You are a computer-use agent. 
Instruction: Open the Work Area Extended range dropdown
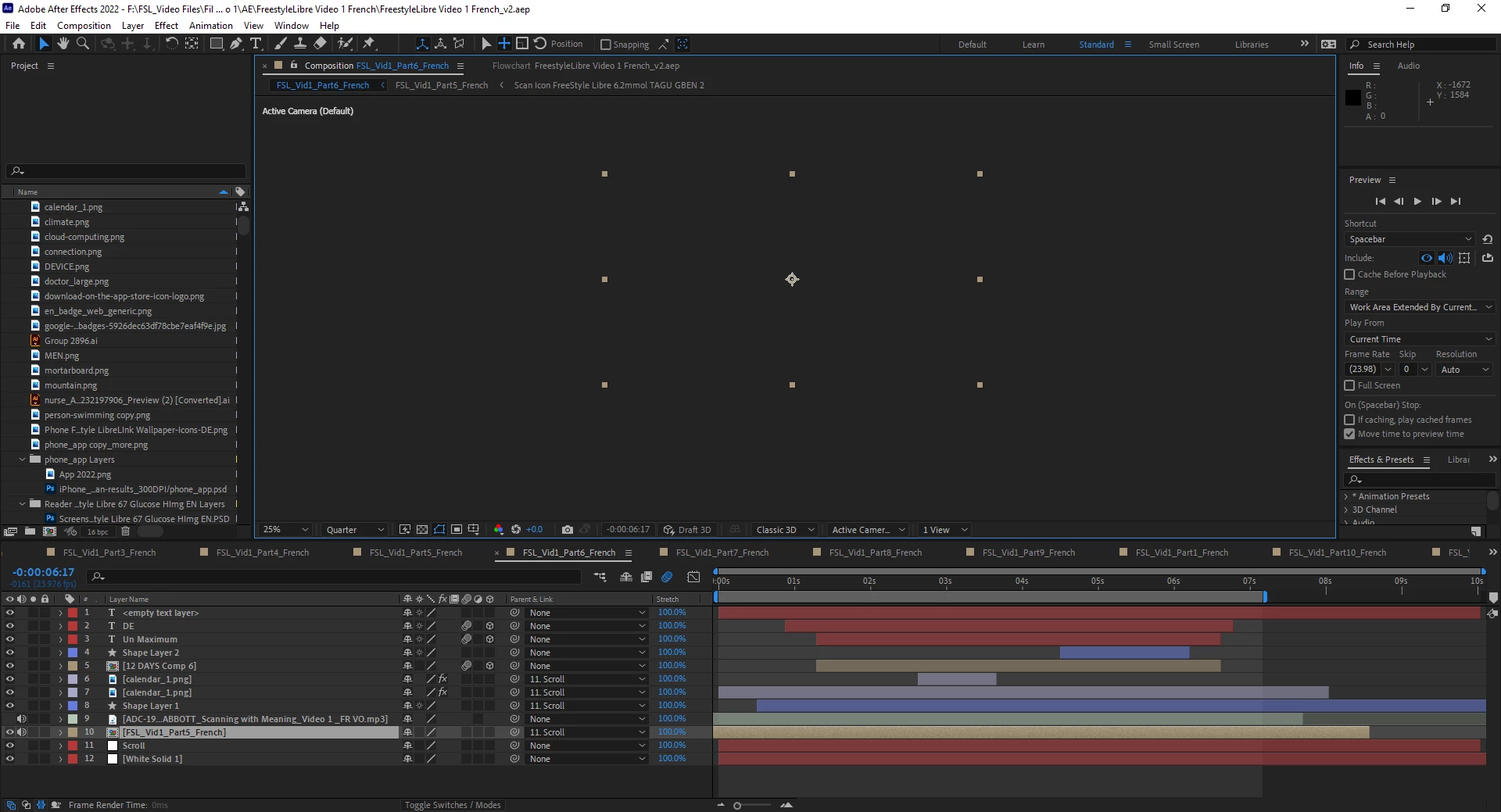click(x=1420, y=307)
